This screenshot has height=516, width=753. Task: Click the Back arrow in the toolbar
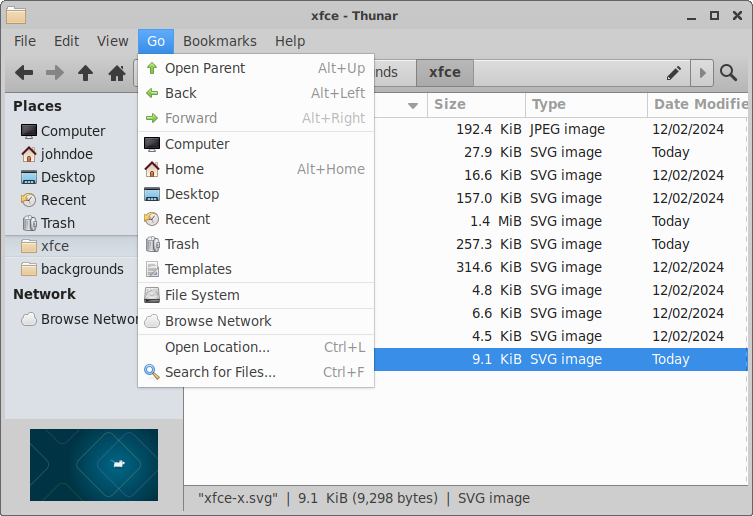(24, 73)
